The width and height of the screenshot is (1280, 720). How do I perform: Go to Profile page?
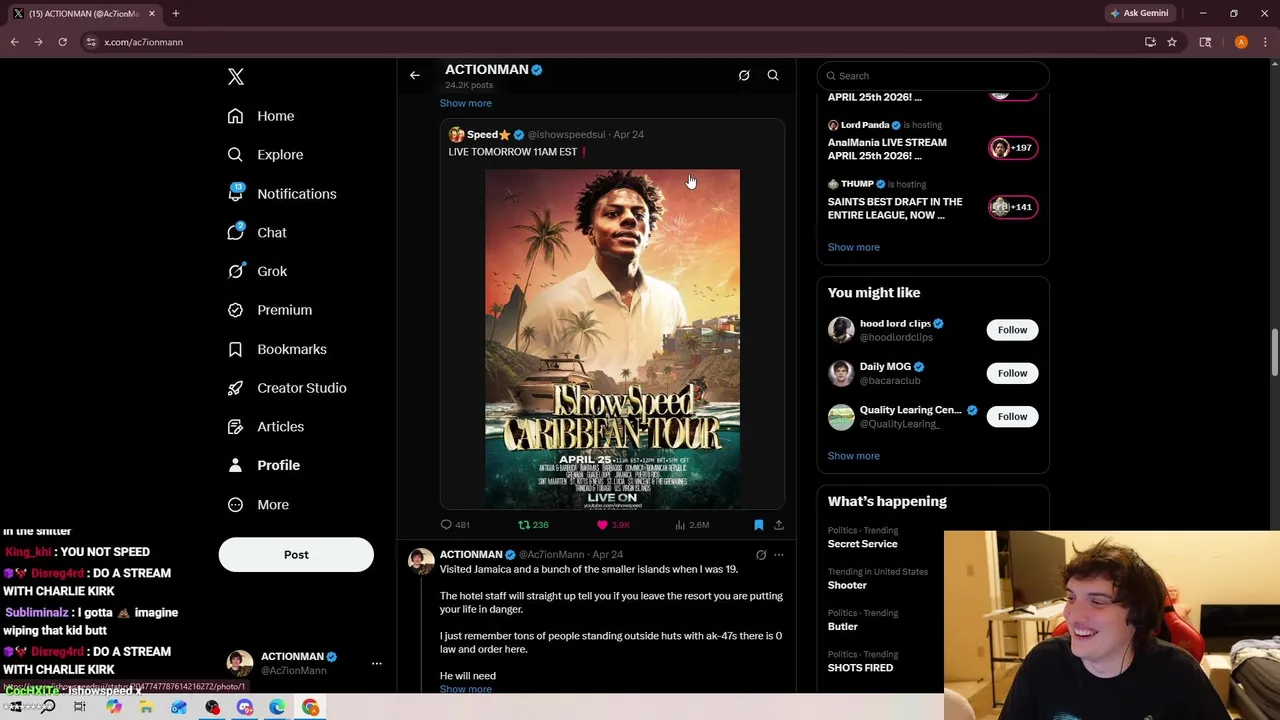tap(264, 465)
